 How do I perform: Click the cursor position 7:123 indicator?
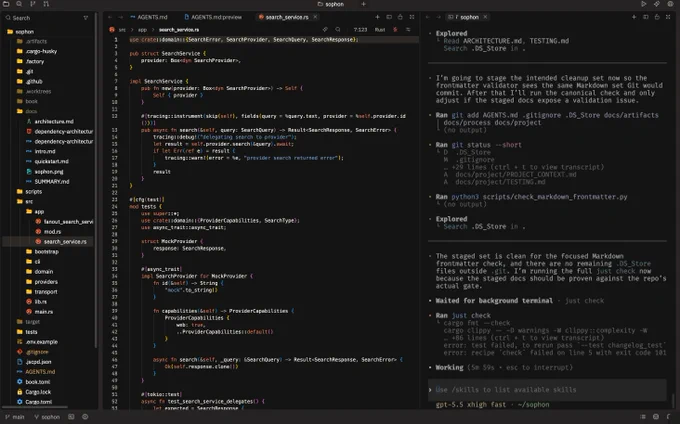(360, 29)
